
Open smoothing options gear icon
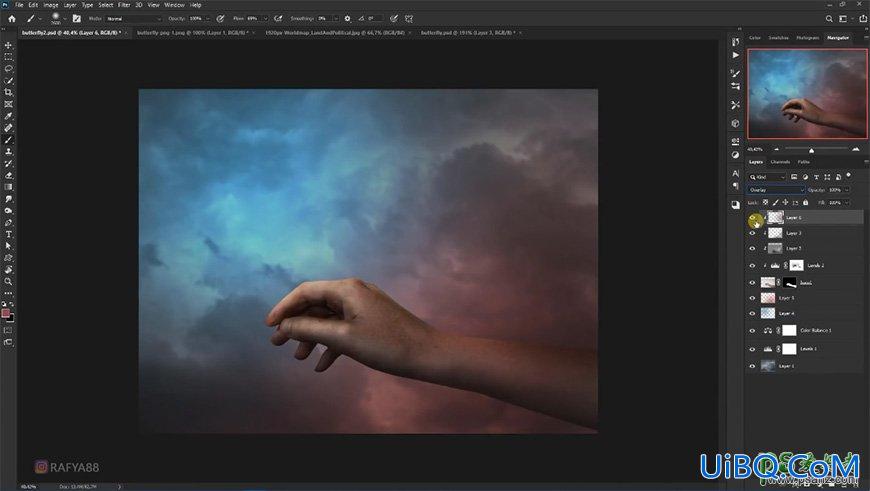(347, 18)
